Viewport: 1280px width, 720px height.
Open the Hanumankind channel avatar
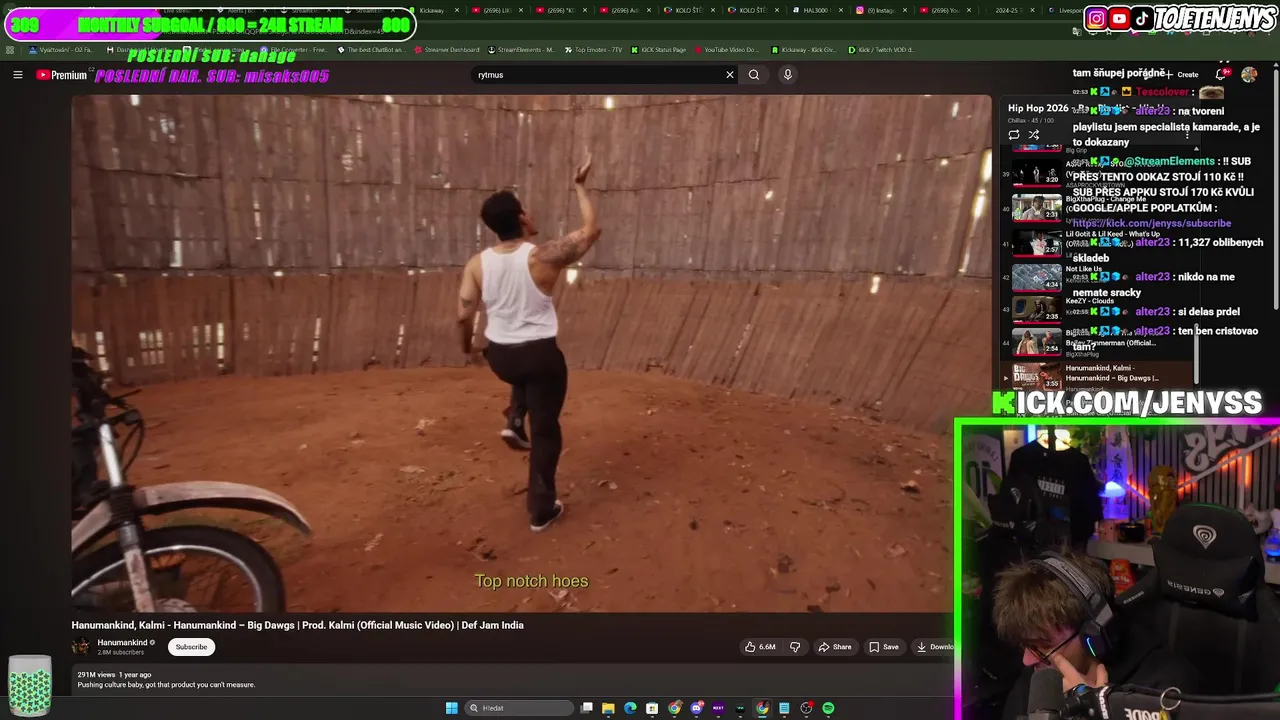click(81, 647)
